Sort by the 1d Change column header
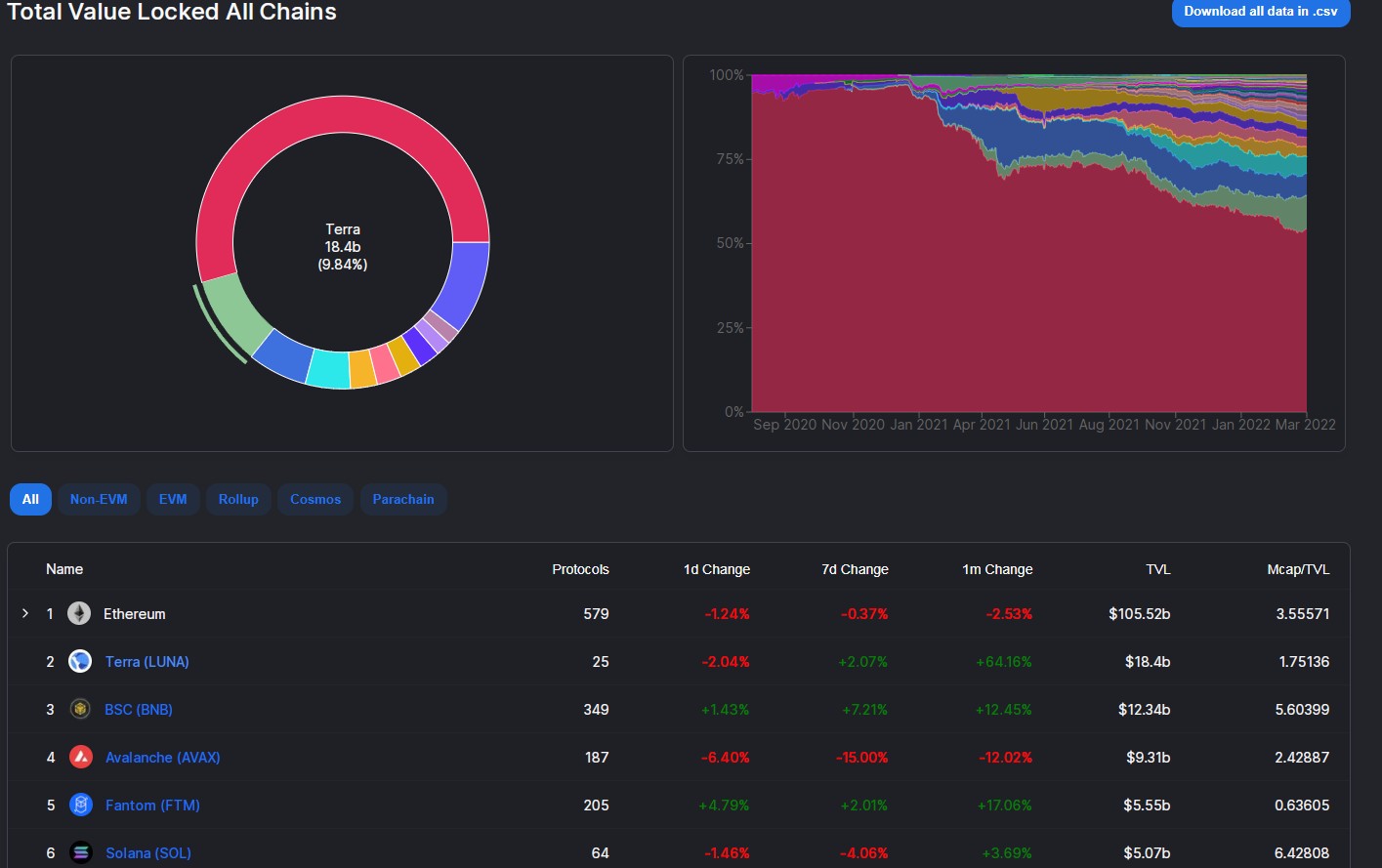The image size is (1382, 868). (717, 568)
